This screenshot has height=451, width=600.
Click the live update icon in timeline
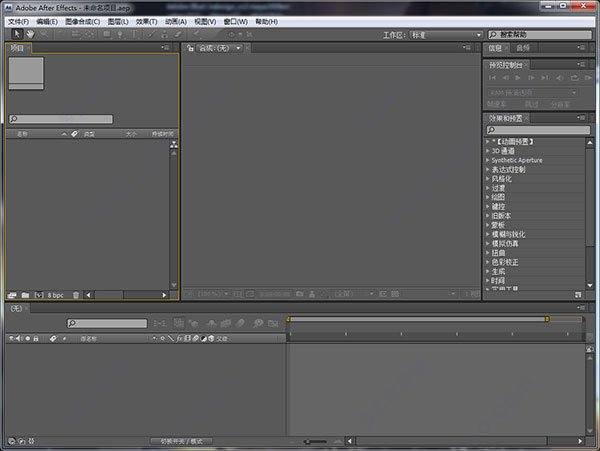(178, 323)
